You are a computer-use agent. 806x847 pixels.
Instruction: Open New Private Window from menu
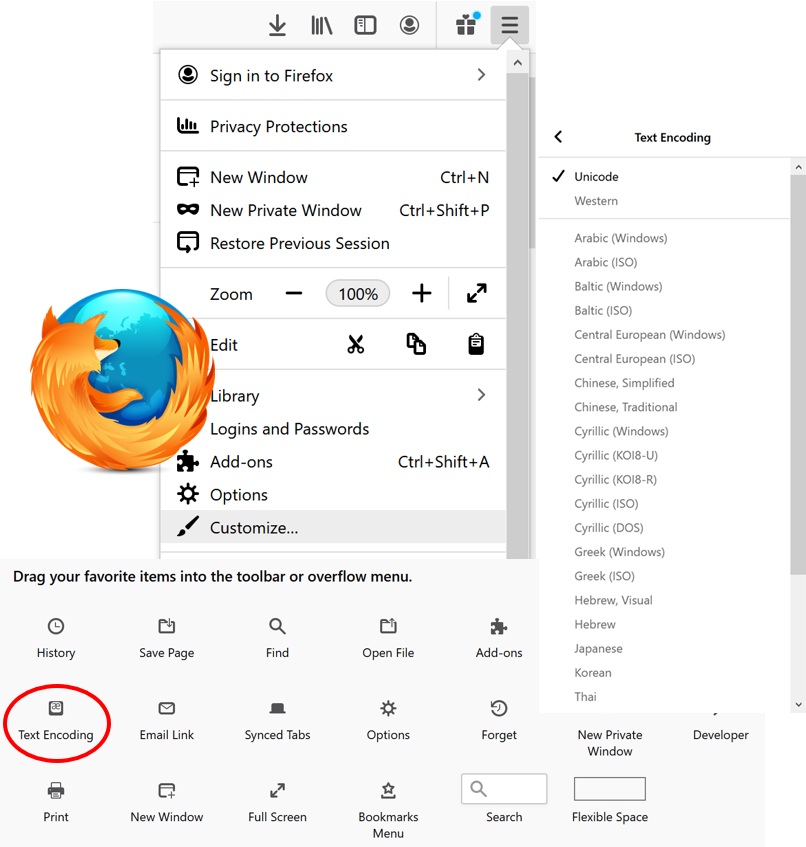point(285,210)
